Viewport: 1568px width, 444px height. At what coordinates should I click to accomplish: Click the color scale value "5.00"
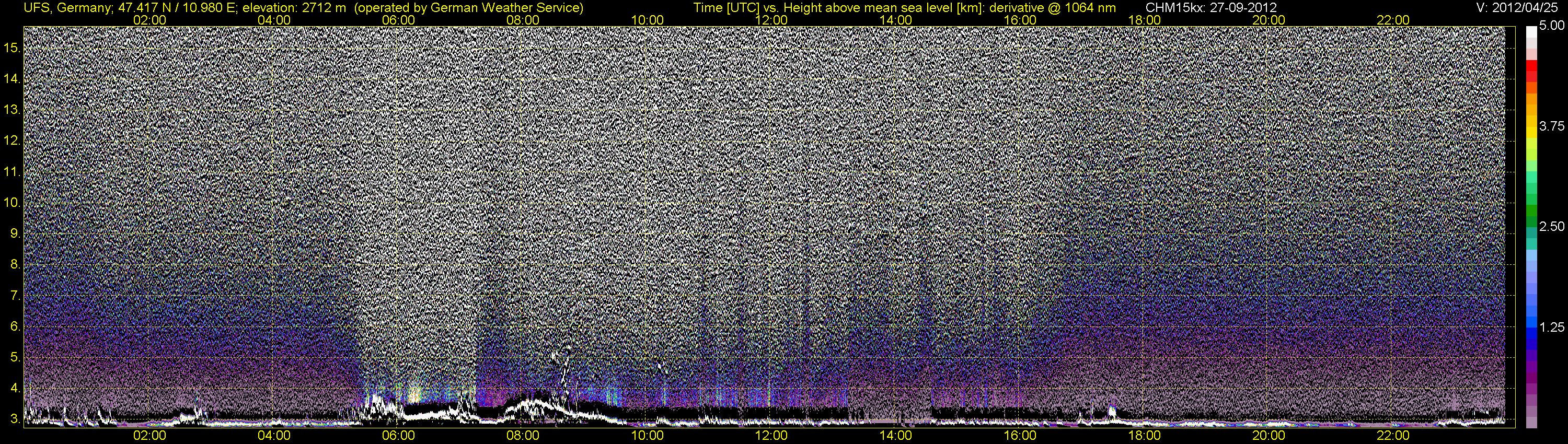(x=1552, y=26)
